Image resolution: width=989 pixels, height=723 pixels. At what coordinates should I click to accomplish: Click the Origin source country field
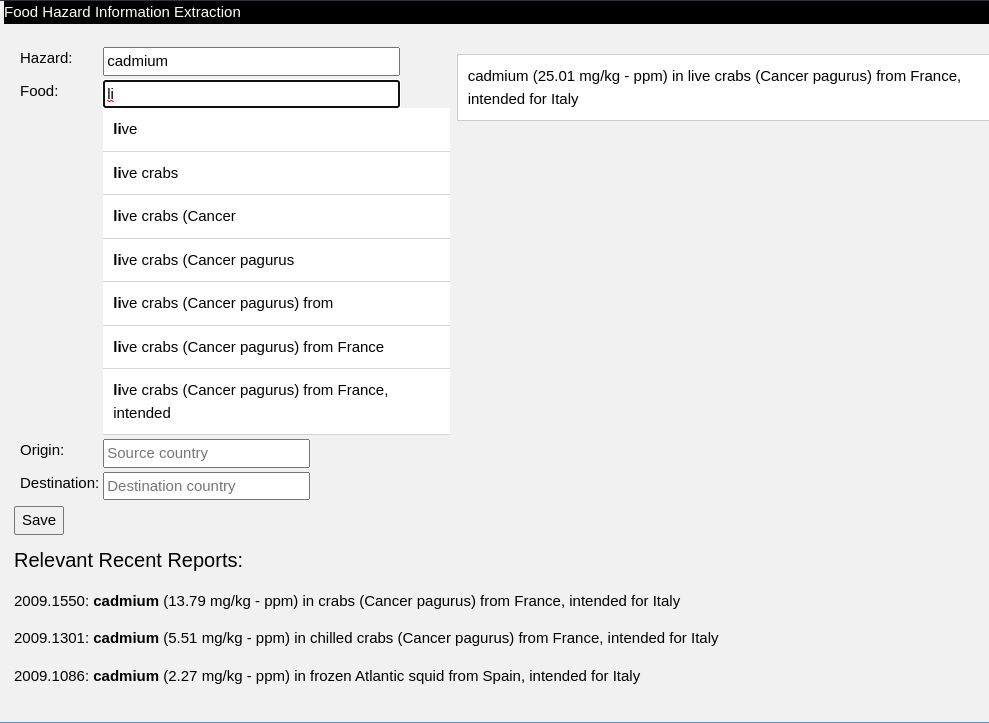(x=206, y=453)
